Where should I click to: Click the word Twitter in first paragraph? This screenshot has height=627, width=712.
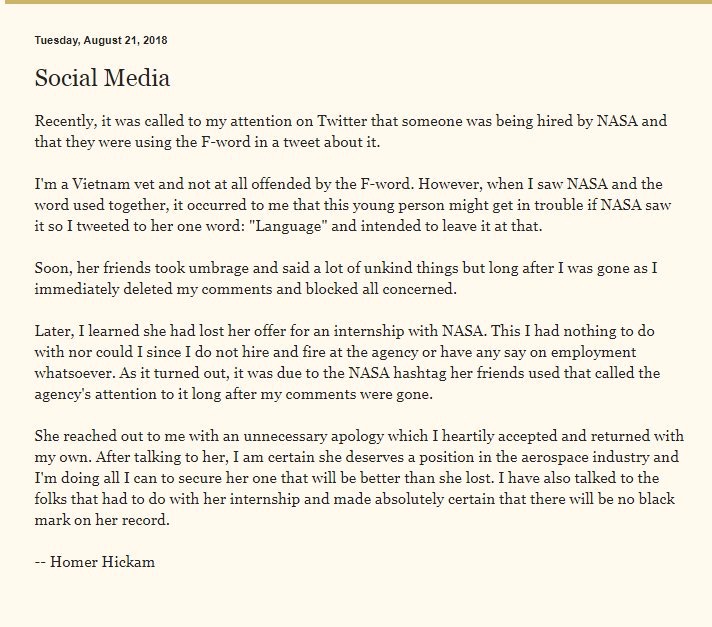pyautogui.click(x=341, y=121)
